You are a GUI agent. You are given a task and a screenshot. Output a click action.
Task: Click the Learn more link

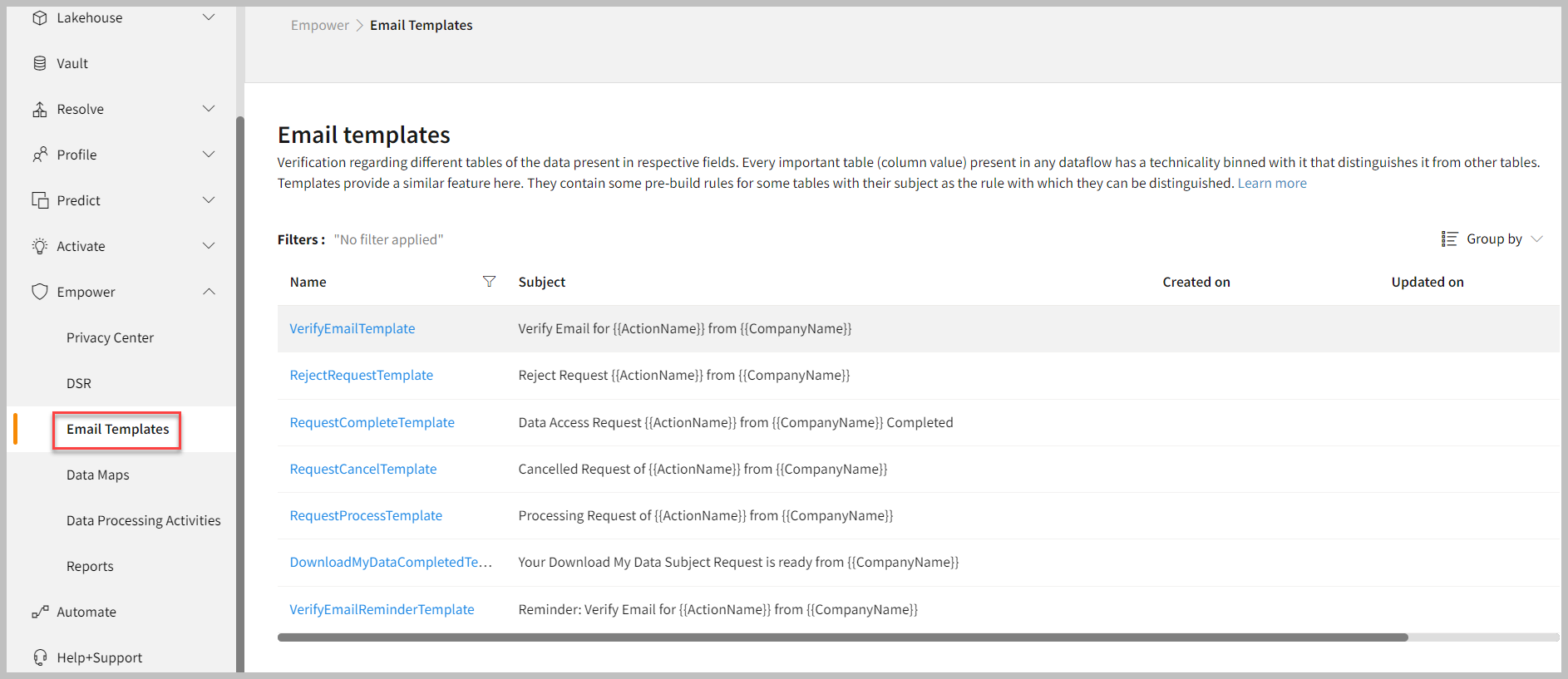1272,183
